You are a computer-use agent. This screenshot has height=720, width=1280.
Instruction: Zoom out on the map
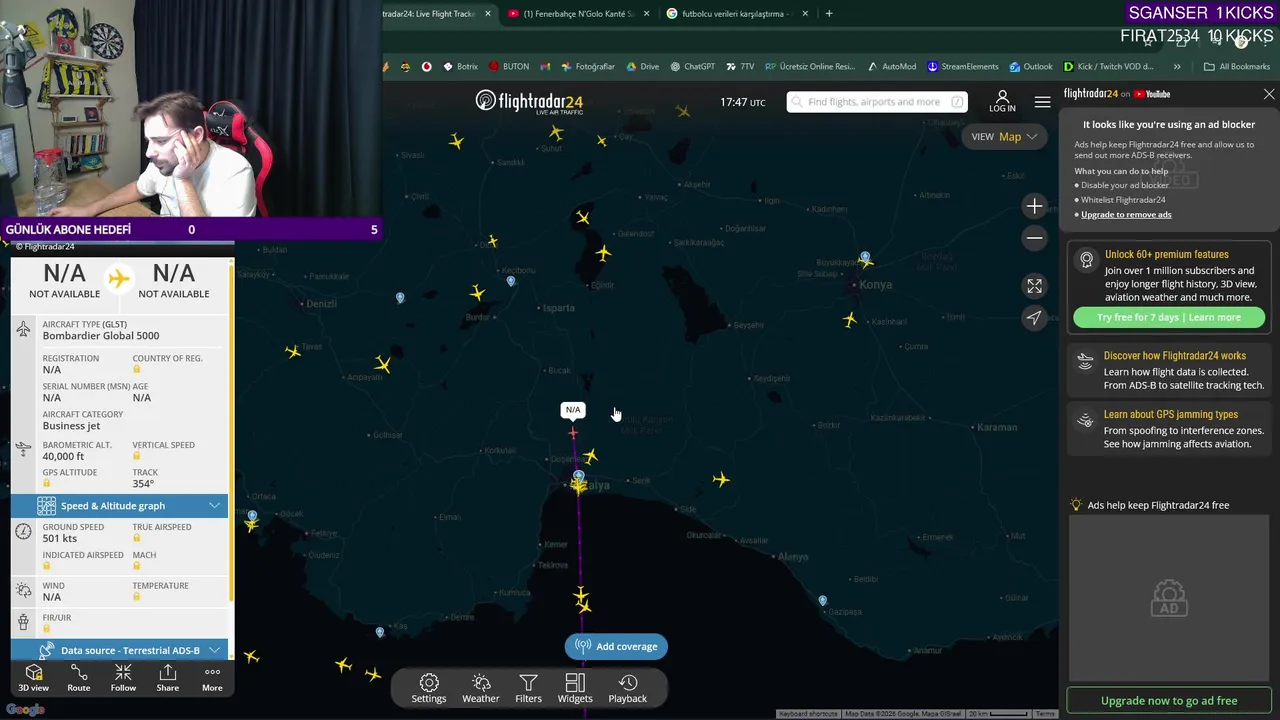pos(1034,238)
